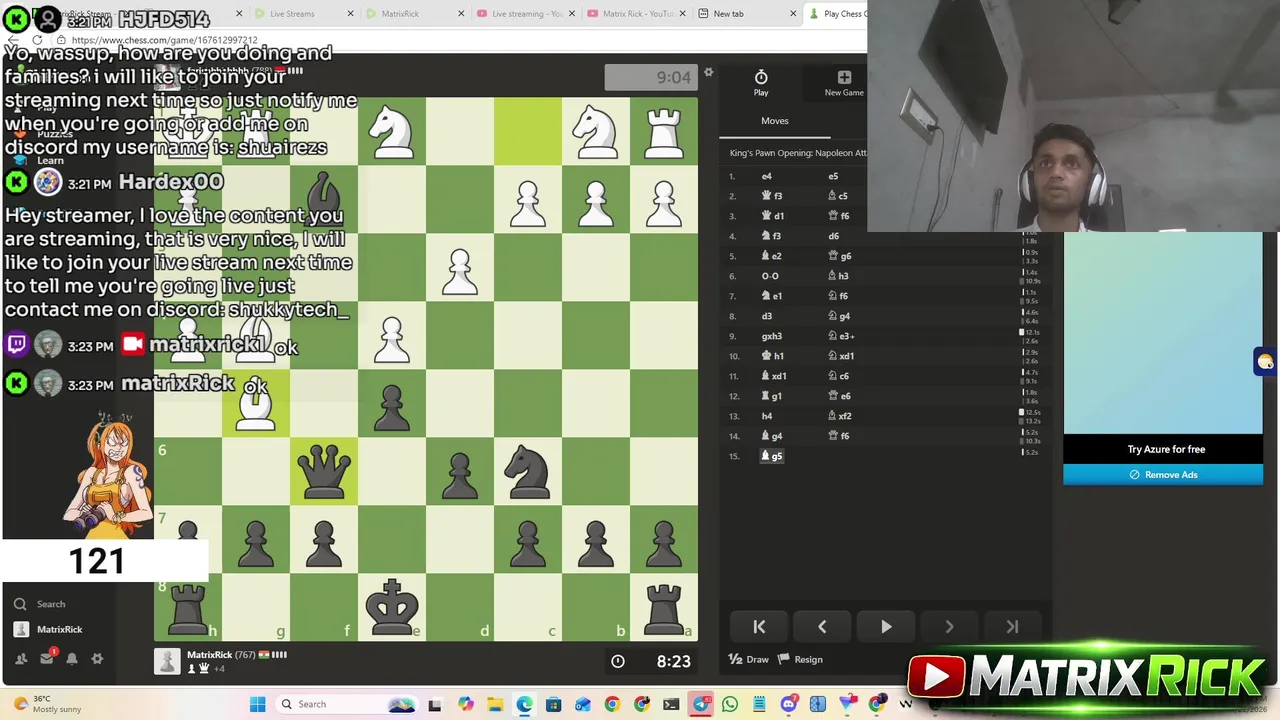Screen dimensions: 1280x720
Task: Select black move e3+ in move list
Action: [x=841, y=336]
